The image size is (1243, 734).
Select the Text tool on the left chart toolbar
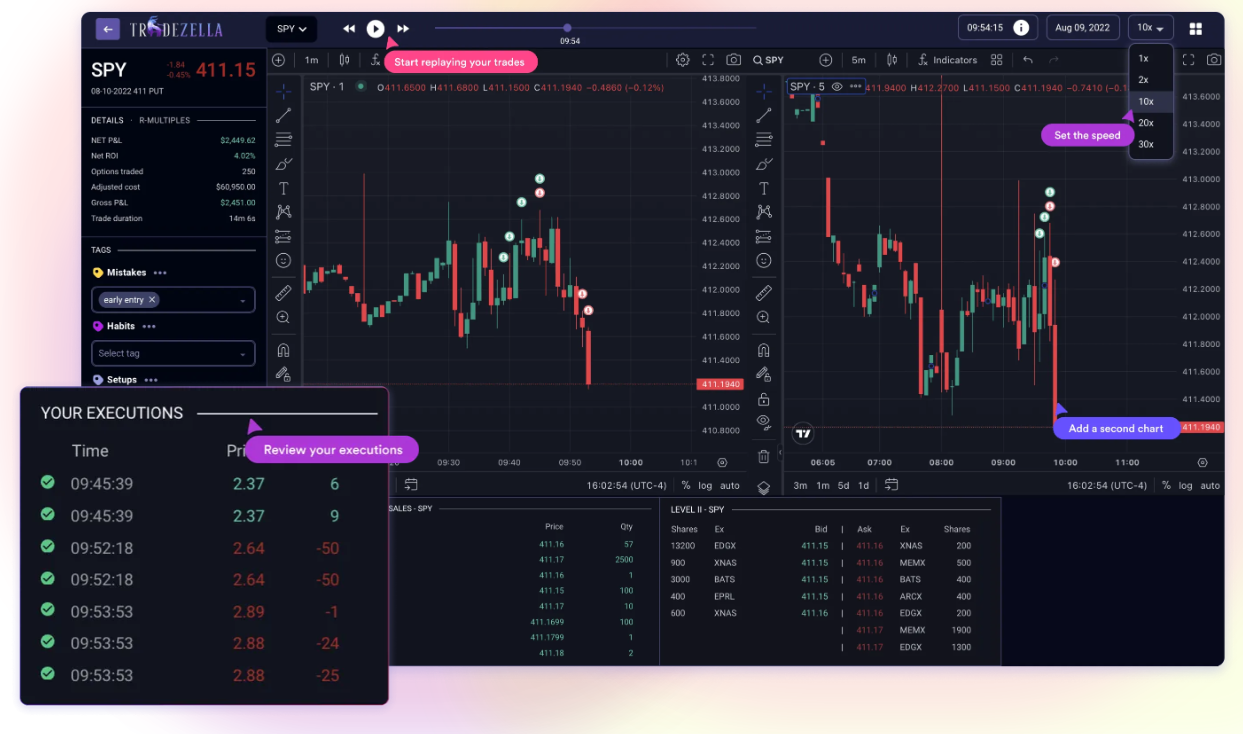283,187
